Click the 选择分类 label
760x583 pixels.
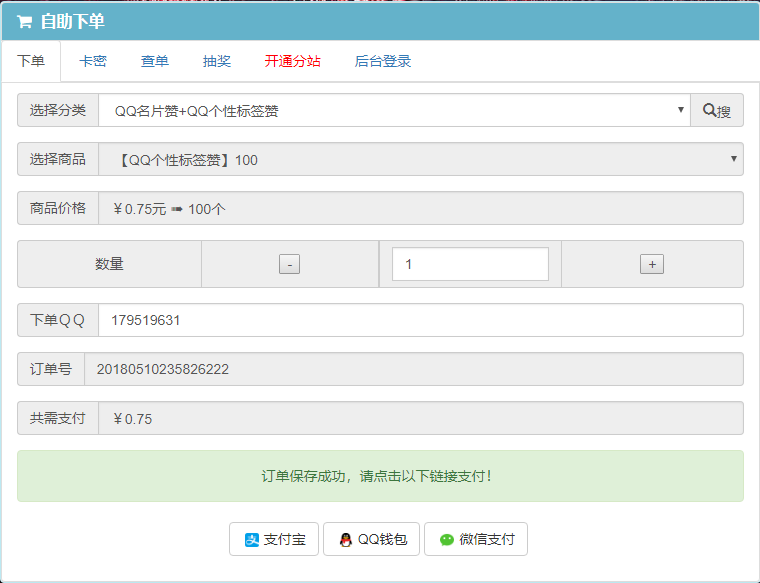point(58,110)
